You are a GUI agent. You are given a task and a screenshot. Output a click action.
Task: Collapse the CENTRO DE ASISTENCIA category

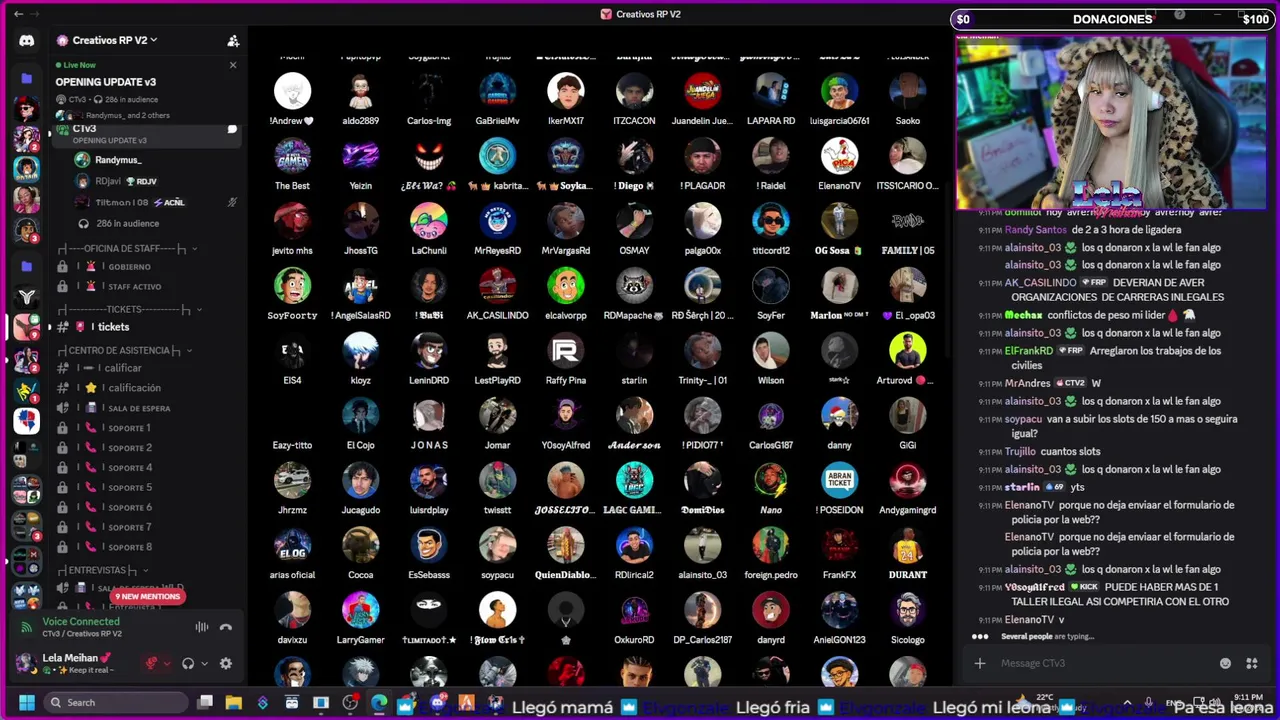123,350
